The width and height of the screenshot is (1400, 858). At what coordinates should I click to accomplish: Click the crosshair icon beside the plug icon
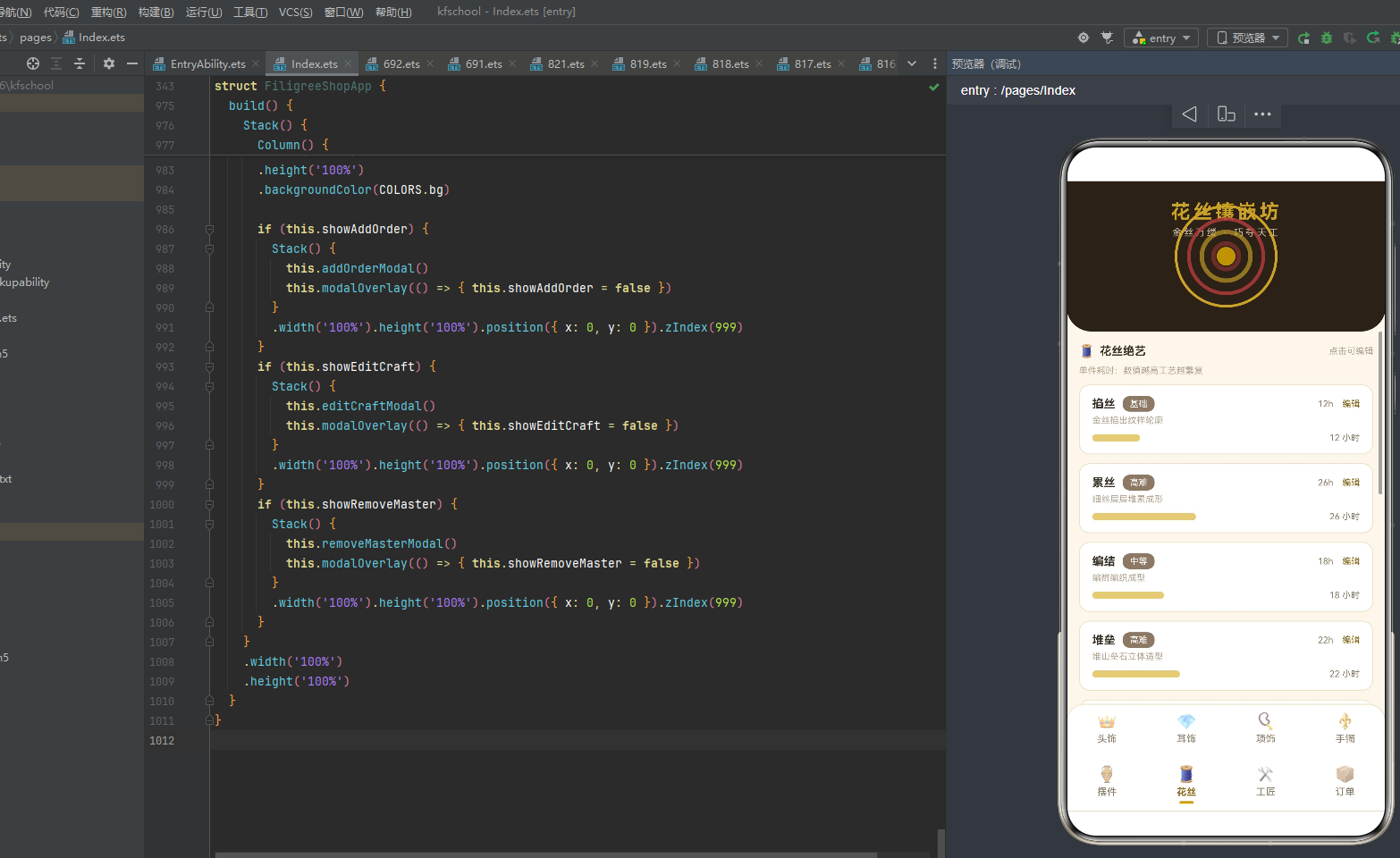pyautogui.click(x=1084, y=38)
